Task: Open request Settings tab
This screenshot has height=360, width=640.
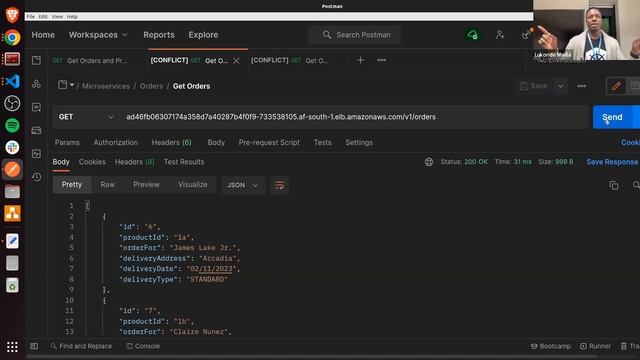Action: pos(359,142)
